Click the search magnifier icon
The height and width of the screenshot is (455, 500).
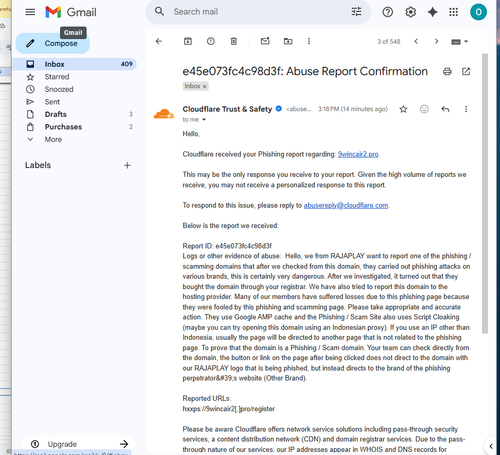click(159, 11)
